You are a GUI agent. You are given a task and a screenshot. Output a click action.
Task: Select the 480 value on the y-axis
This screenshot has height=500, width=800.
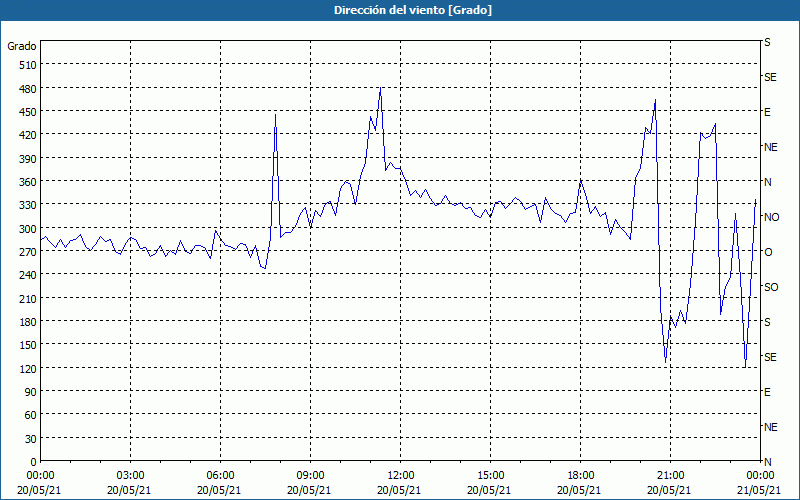coord(28,88)
